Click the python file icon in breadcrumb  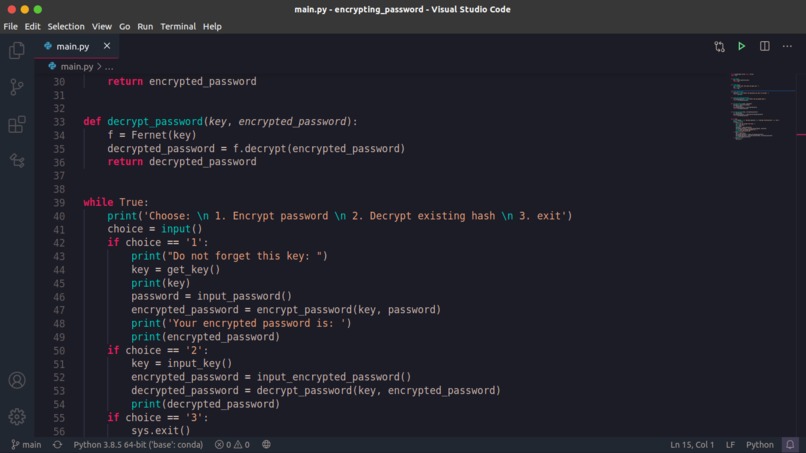click(52, 66)
